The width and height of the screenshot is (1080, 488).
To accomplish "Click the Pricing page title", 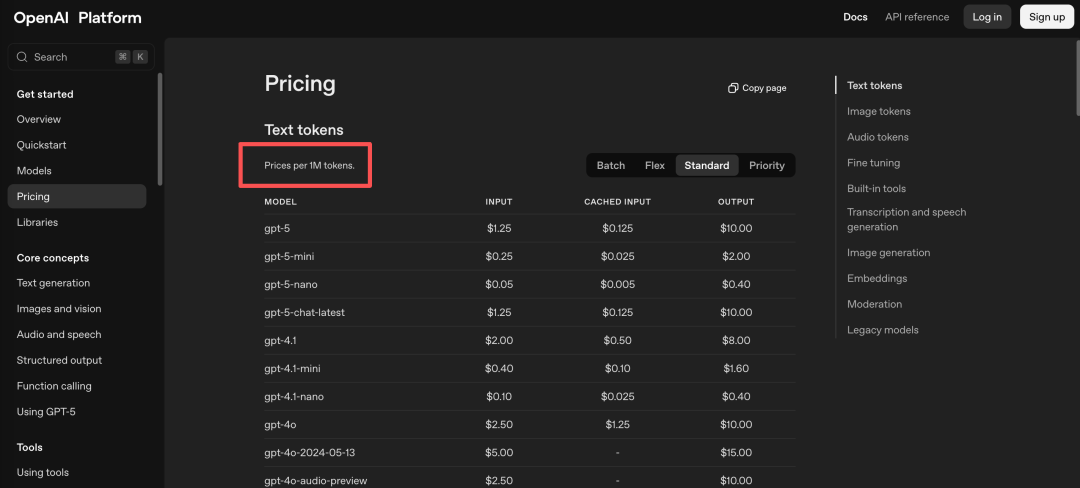I will coord(300,84).
